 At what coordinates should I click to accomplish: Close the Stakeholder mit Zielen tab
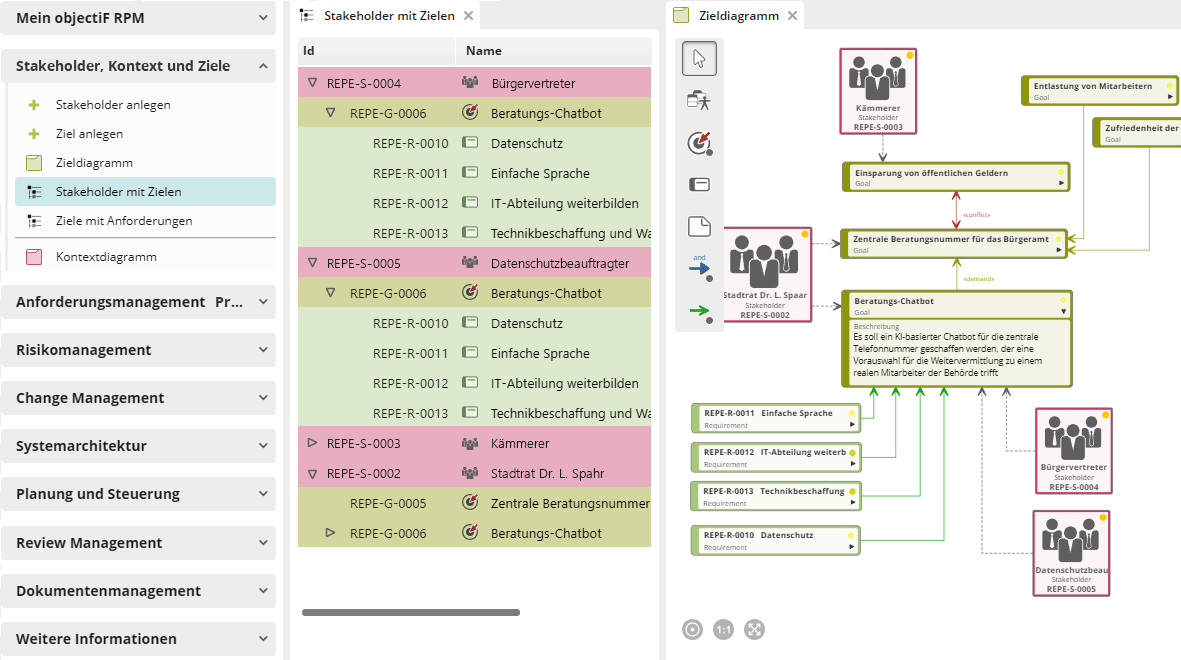(x=468, y=15)
